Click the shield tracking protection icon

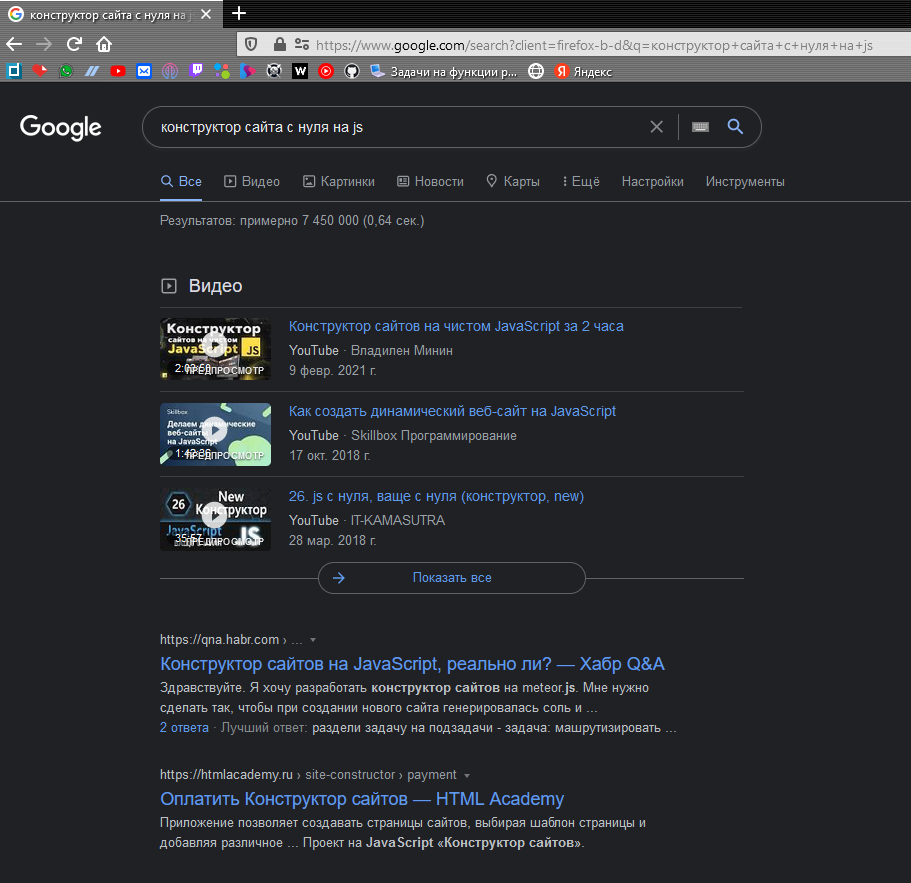(251, 45)
